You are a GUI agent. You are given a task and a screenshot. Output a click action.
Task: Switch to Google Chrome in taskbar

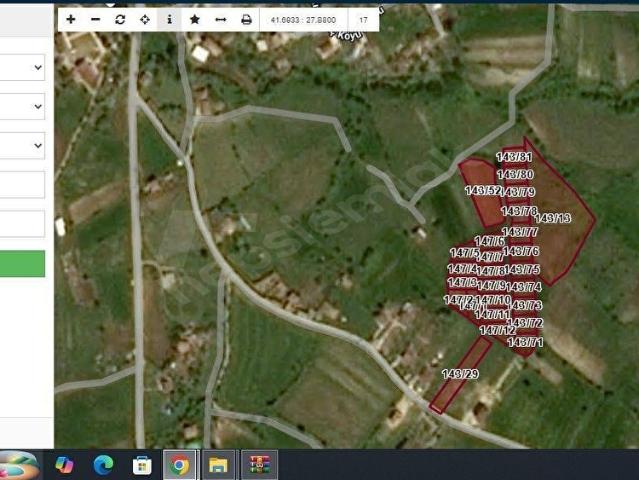180,465
